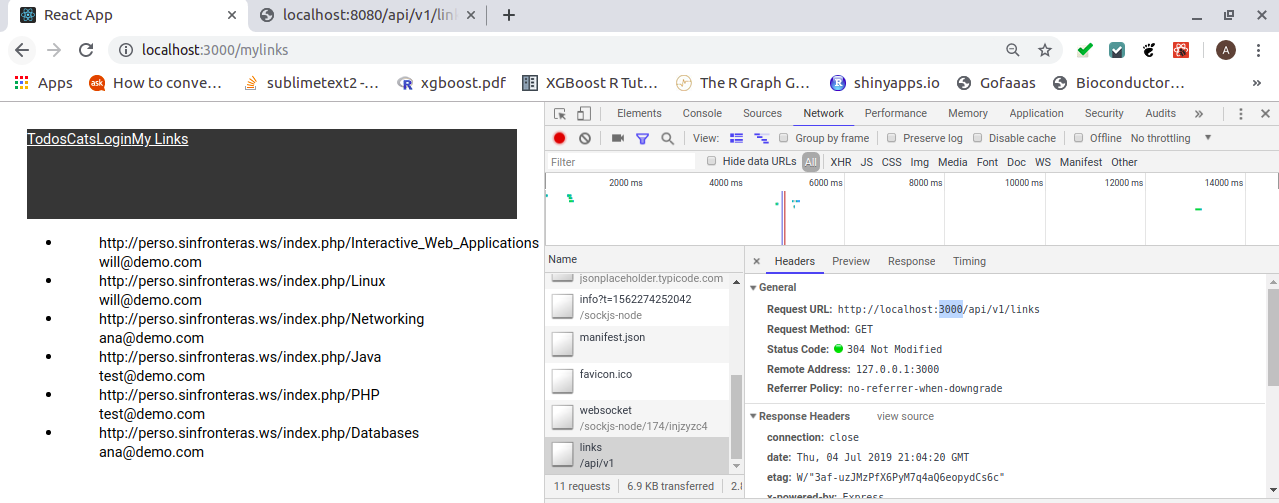This screenshot has height=503, width=1279.
Task: Open the No throttling dropdown
Action: pyautogui.click(x=1171, y=138)
